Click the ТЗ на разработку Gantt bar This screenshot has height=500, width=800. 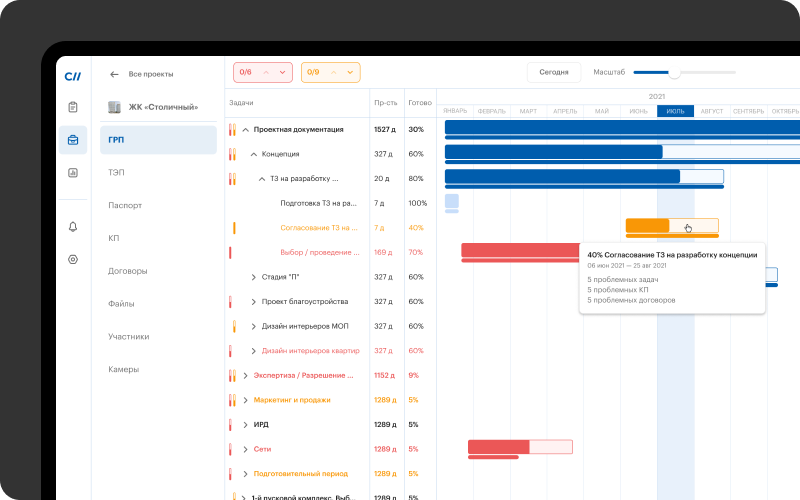point(584,176)
